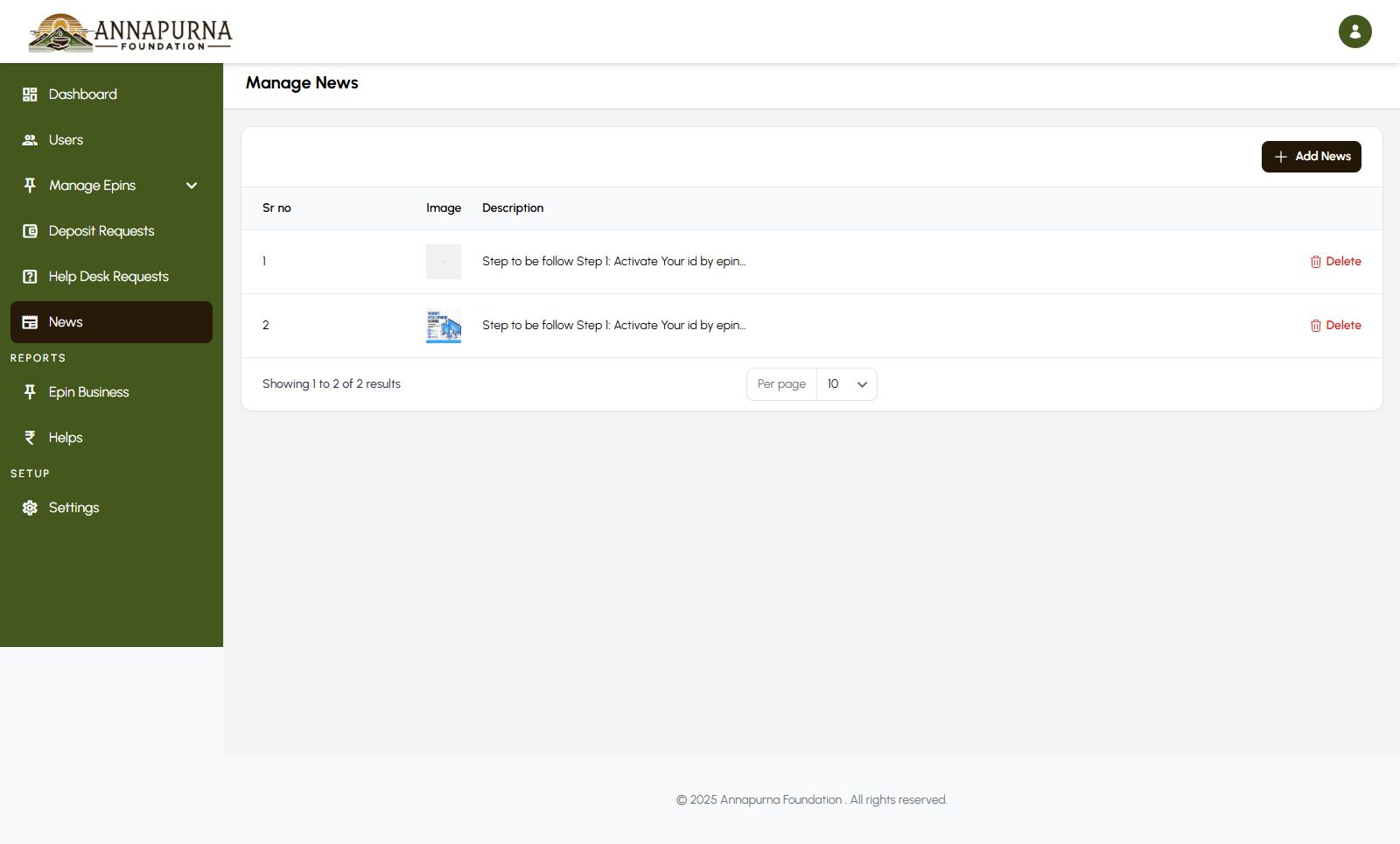Click the 2025 Annapurna Foundation copyright text

coord(812,800)
